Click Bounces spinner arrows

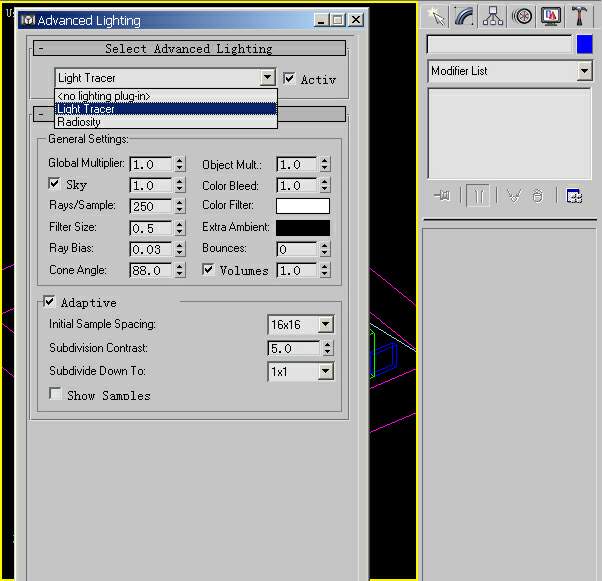tap(325, 250)
